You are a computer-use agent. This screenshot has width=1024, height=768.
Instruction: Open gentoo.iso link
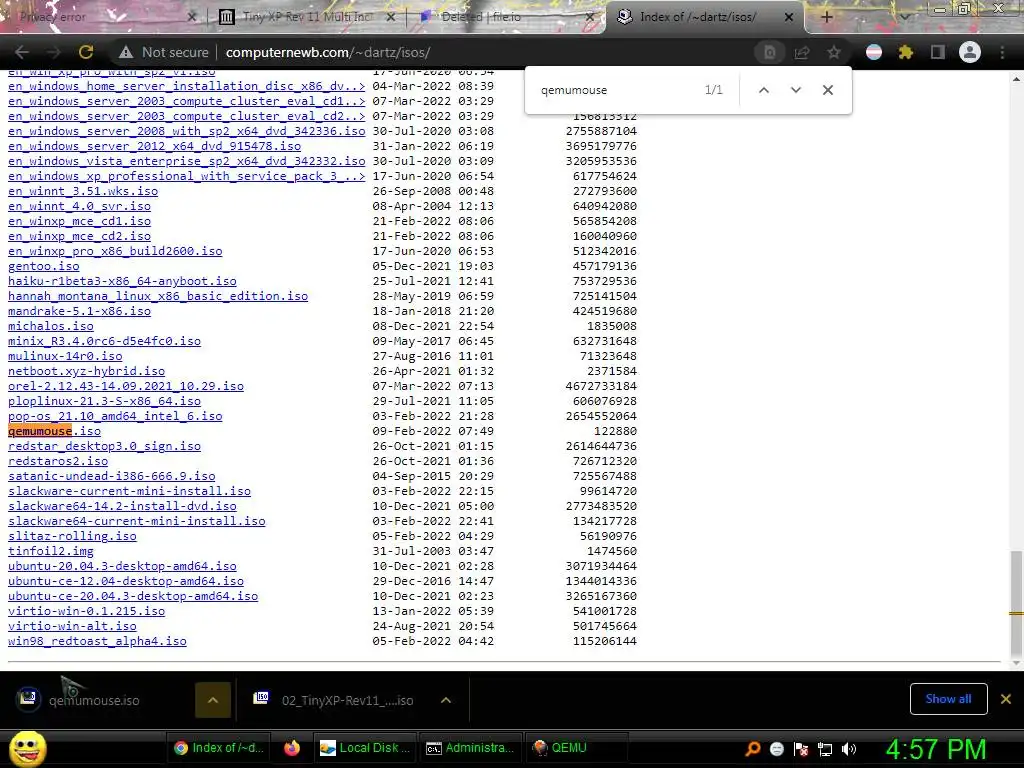tap(44, 266)
